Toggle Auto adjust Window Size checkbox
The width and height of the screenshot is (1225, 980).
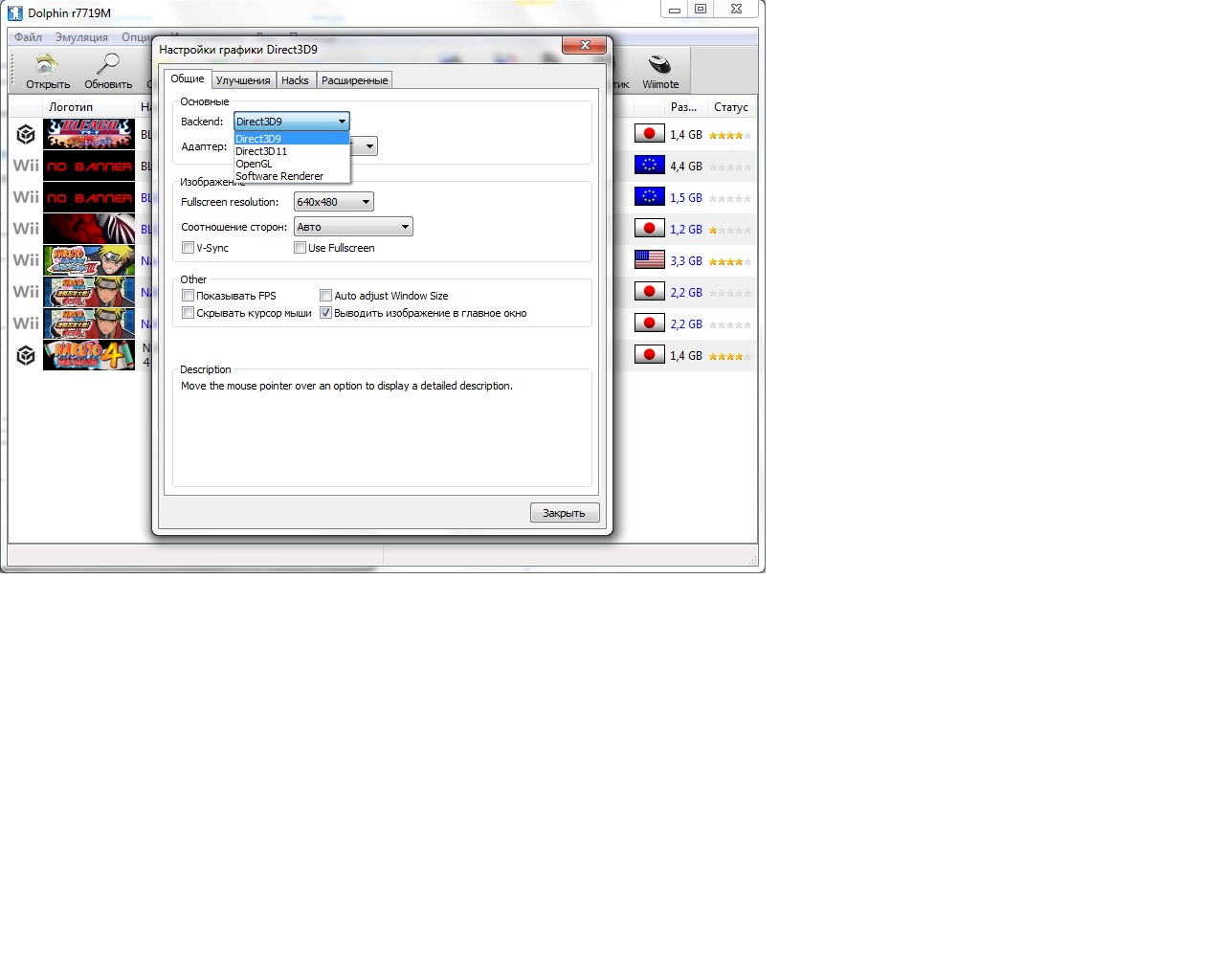[326, 296]
